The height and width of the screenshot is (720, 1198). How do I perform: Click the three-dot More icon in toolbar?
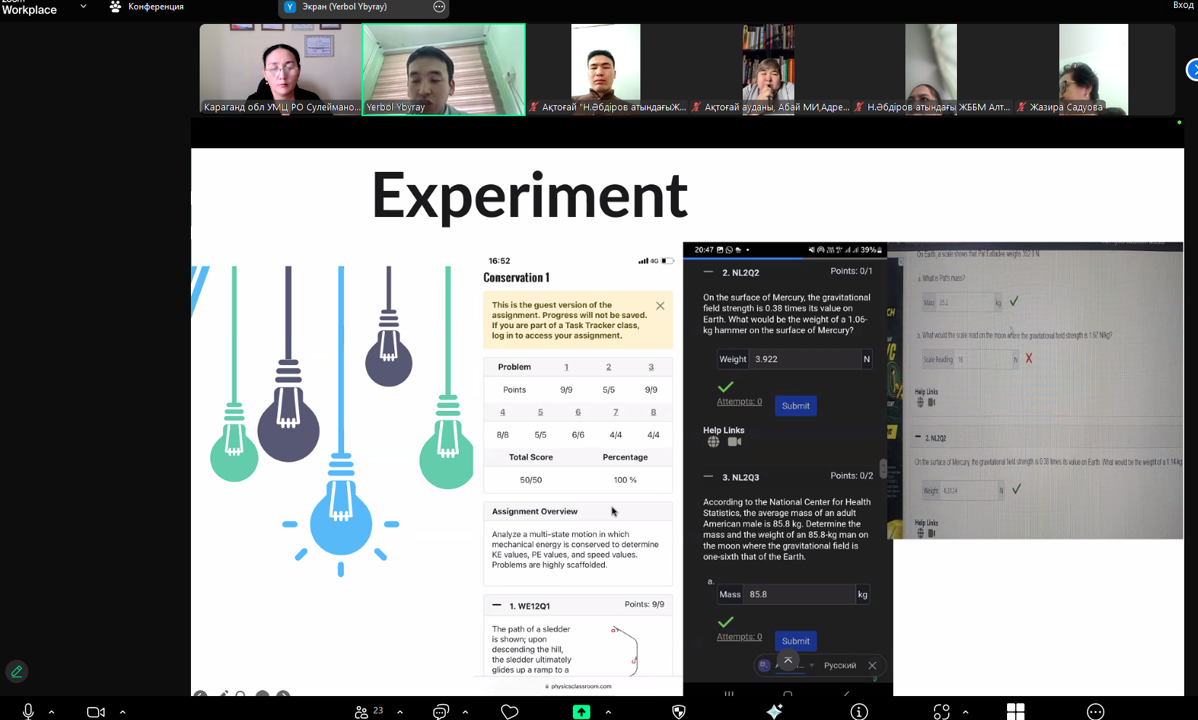click(x=1096, y=711)
